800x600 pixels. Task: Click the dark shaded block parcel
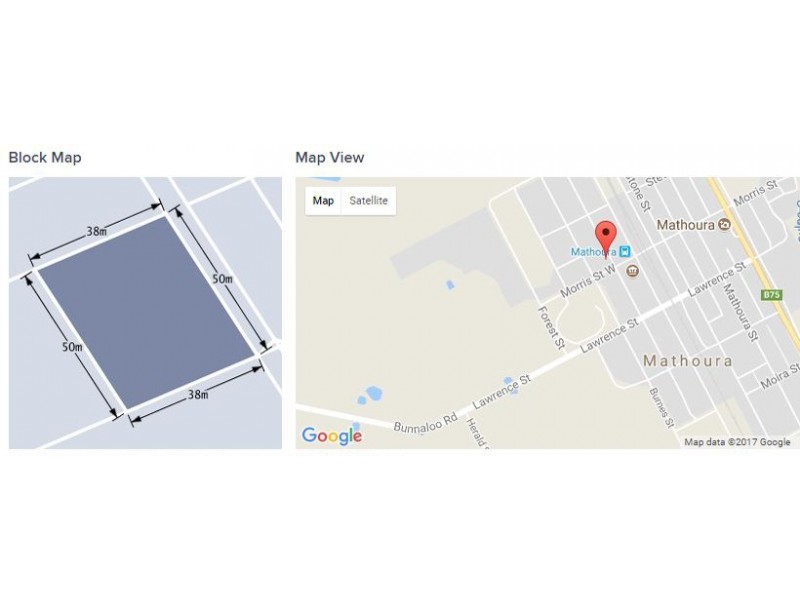tap(146, 312)
